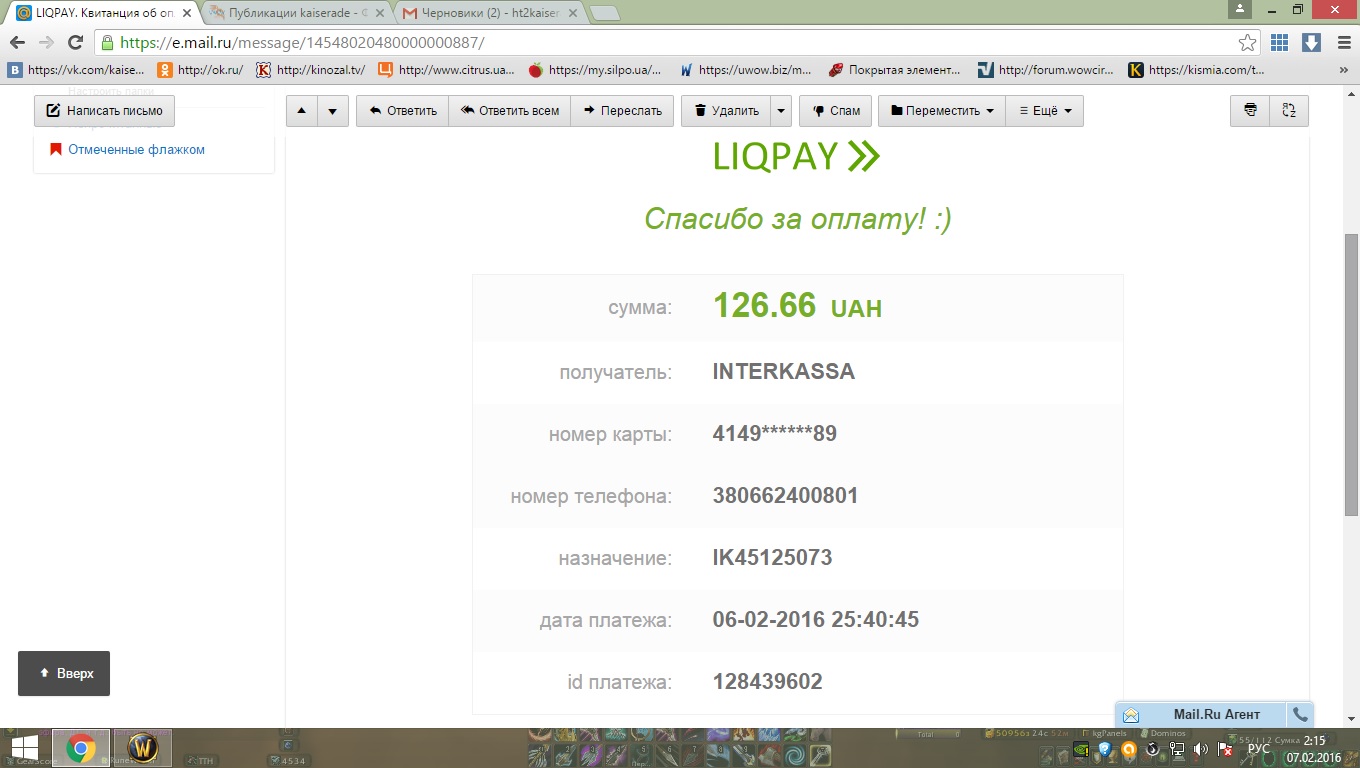This screenshot has width=1360, height=768.
Task: Click the Удалить button
Action: click(726, 111)
